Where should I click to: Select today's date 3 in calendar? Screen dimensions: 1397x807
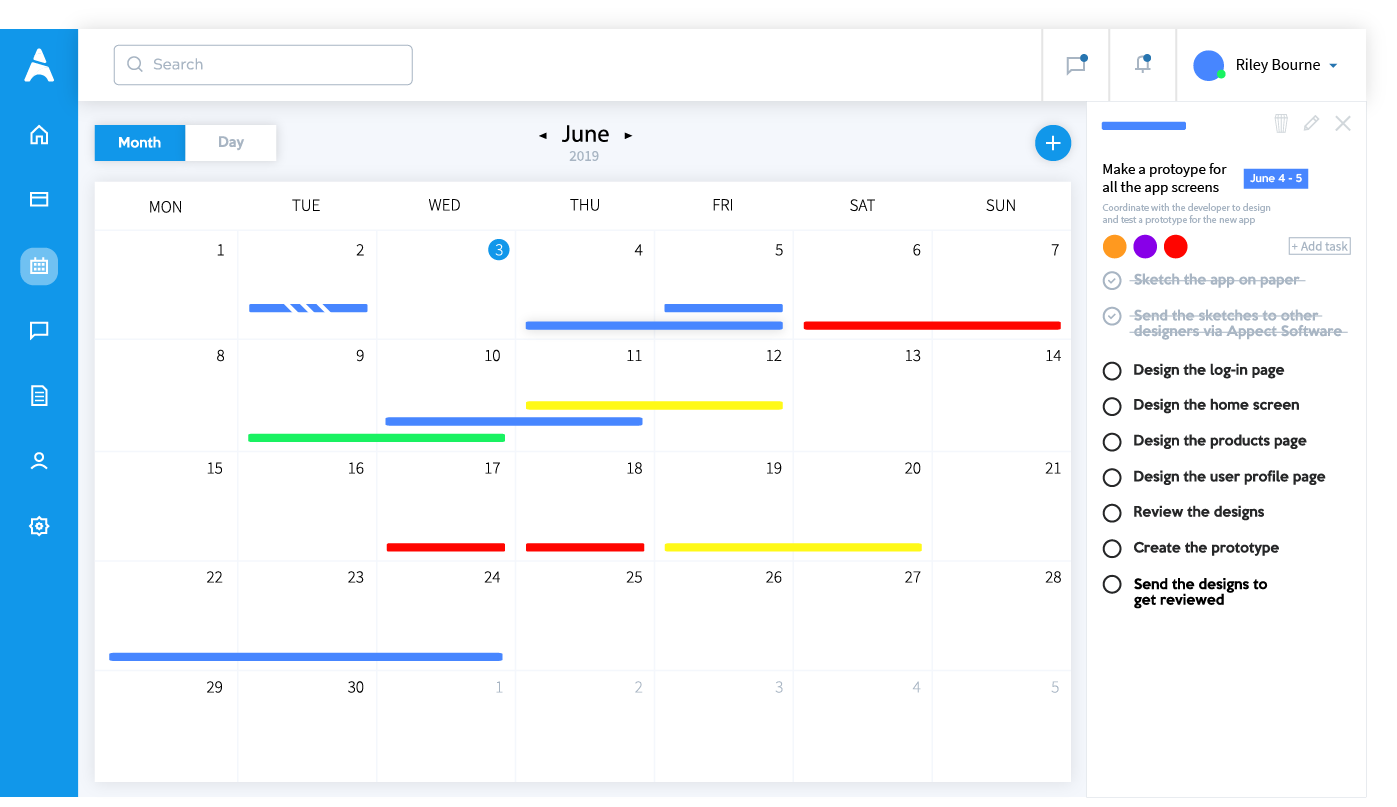499,250
